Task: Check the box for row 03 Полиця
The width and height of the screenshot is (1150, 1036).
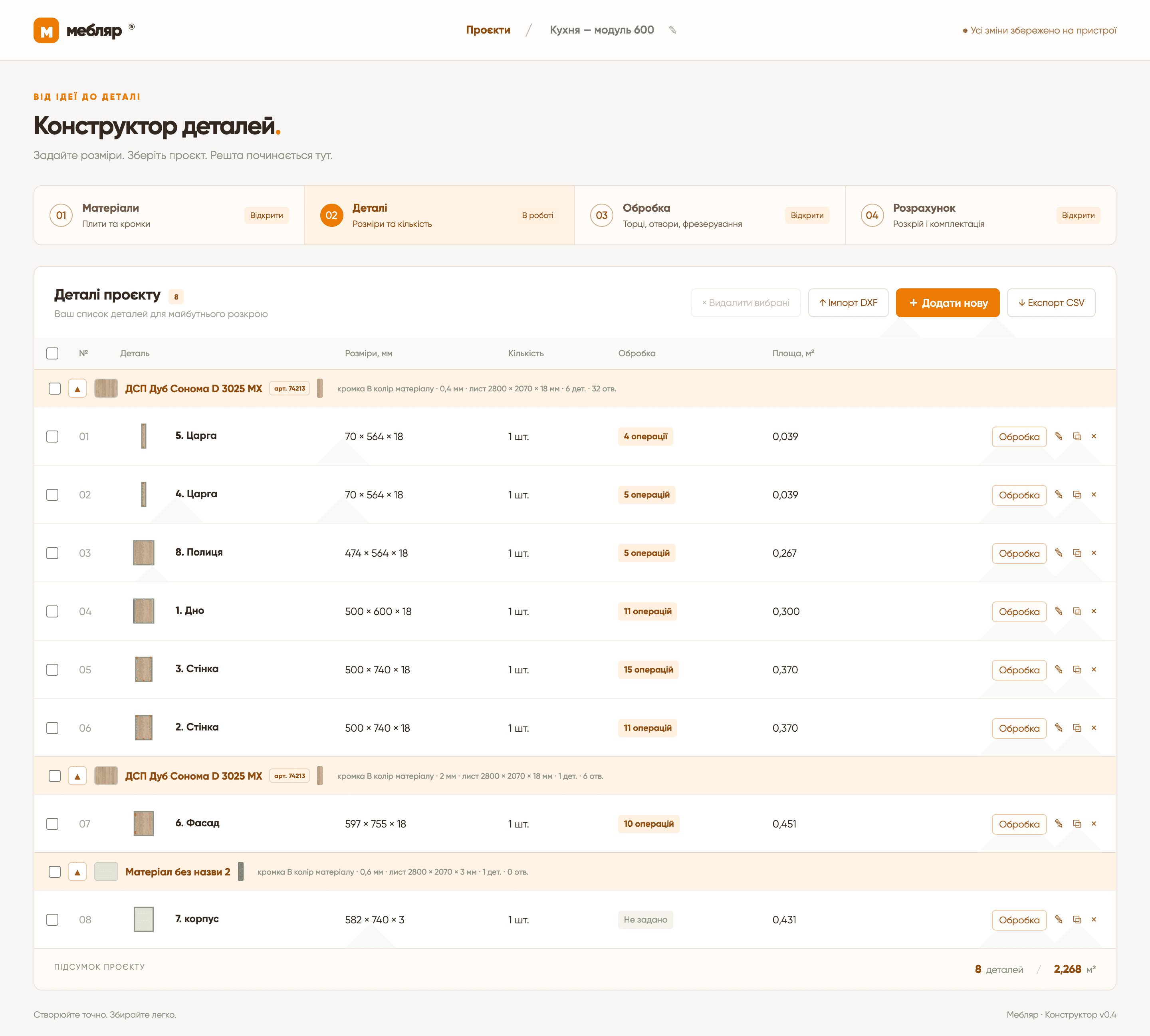Action: (52, 553)
